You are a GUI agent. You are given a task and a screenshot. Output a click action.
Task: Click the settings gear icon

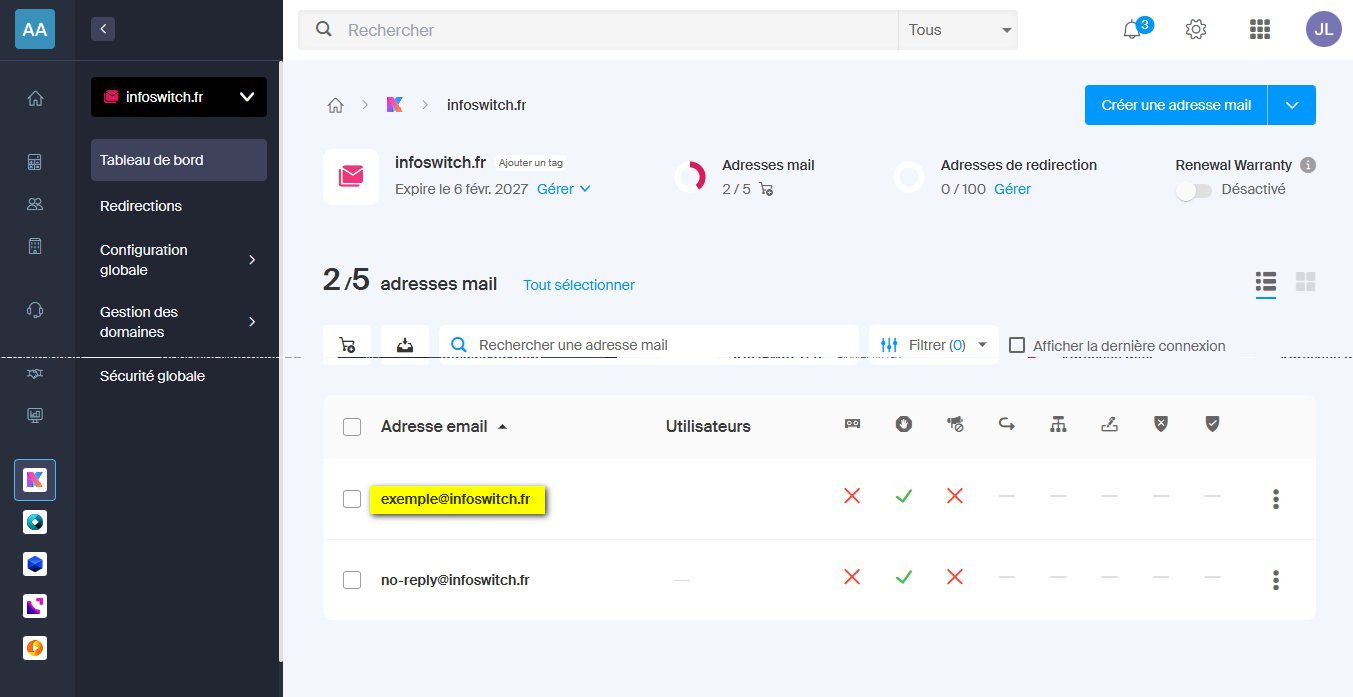(1195, 29)
